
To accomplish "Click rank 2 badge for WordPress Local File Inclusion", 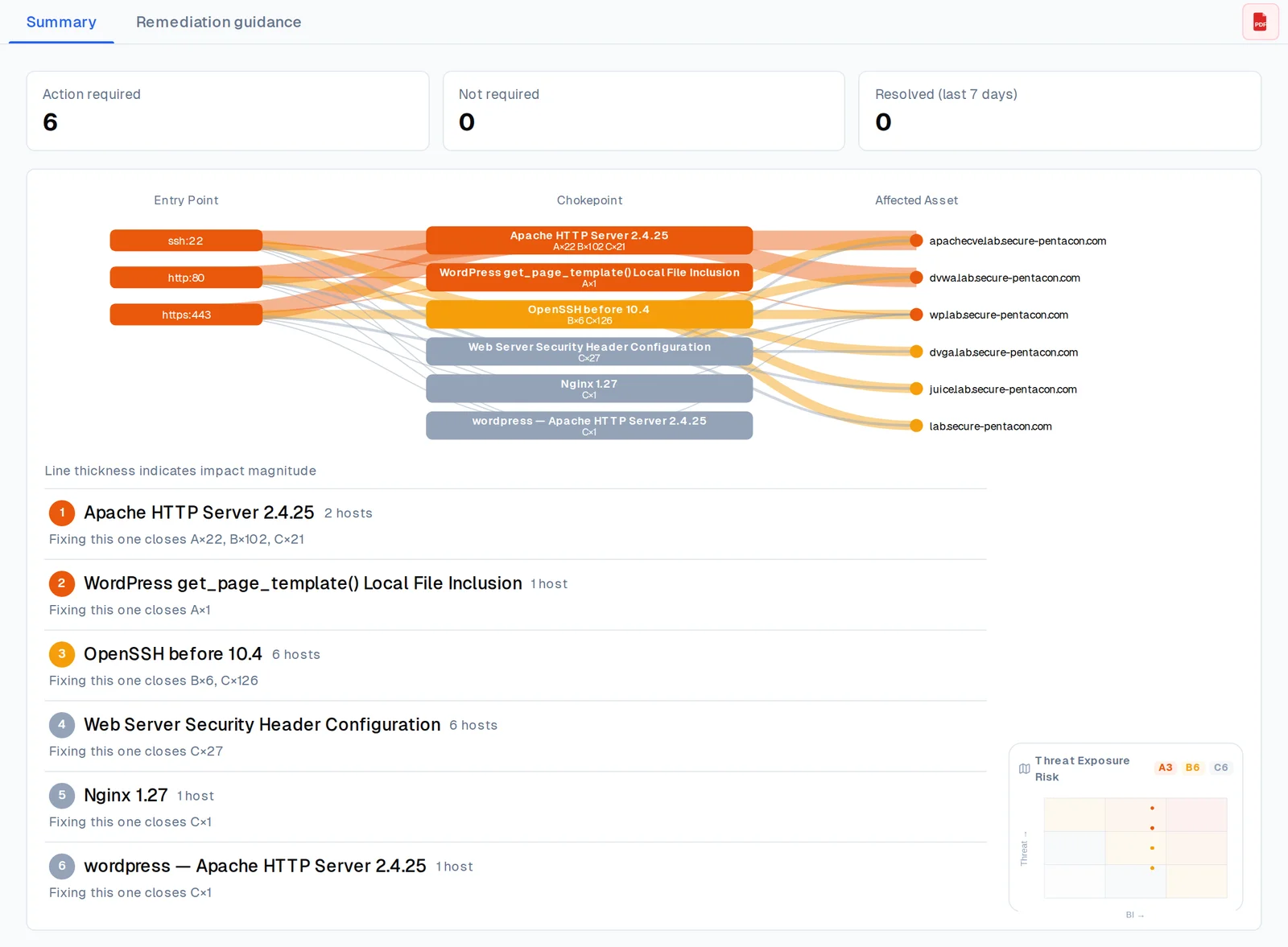I will [x=62, y=583].
